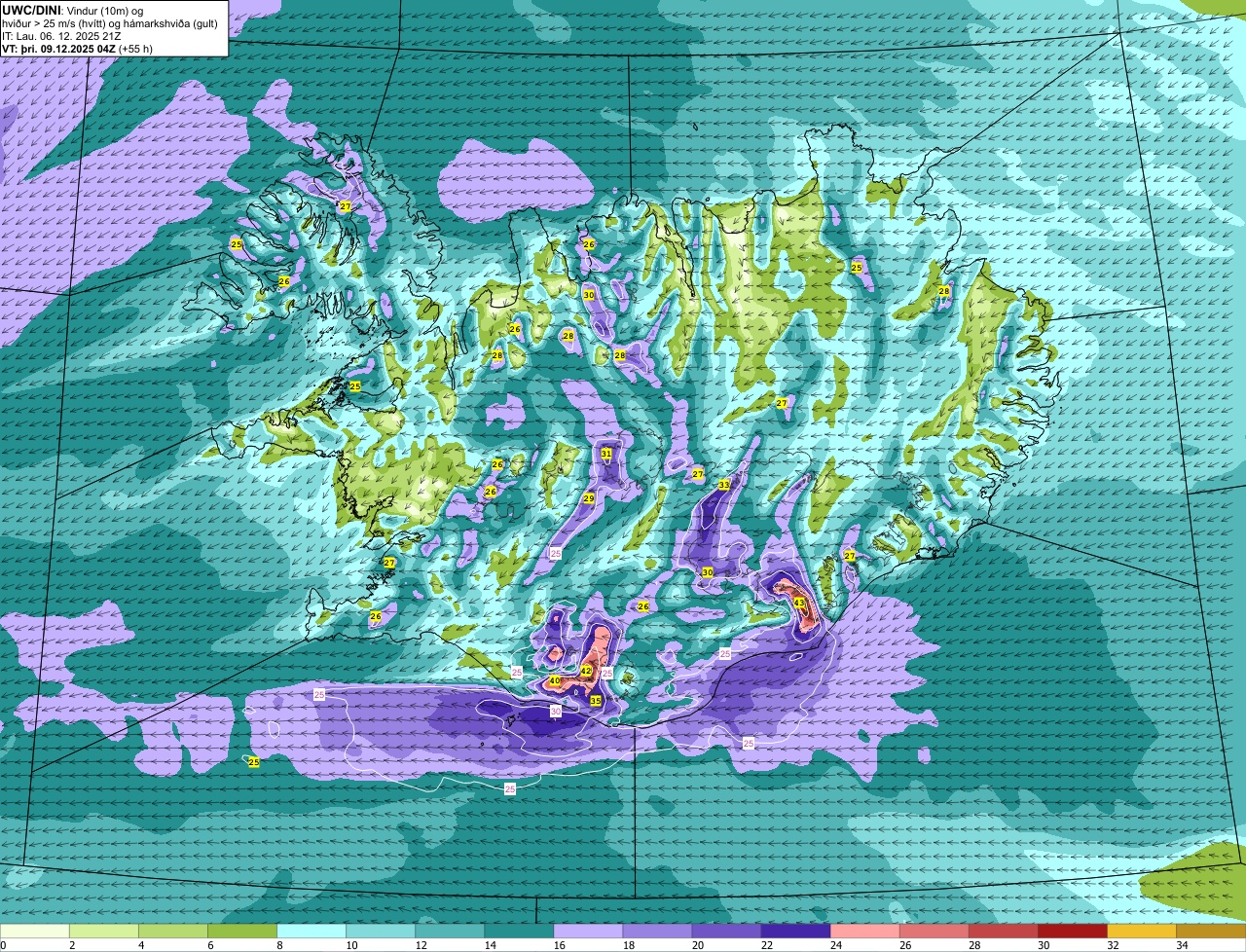Image resolution: width=1246 pixels, height=952 pixels.
Task: Click the light lavender 16–18 legend swatch
Action: click(588, 931)
